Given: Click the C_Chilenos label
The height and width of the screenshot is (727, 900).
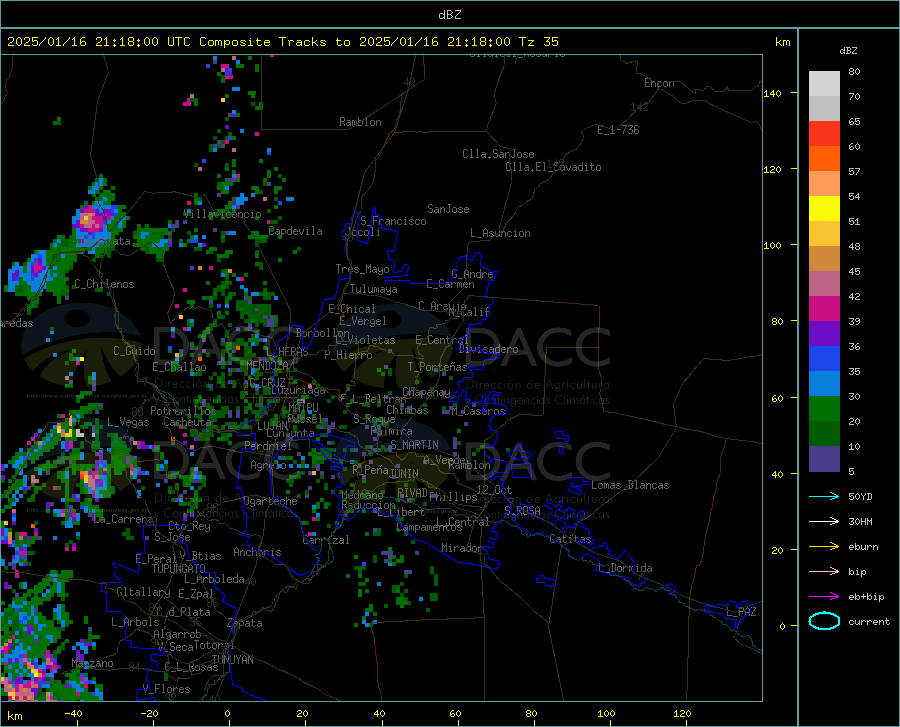Looking at the screenshot, I should pos(104,284).
